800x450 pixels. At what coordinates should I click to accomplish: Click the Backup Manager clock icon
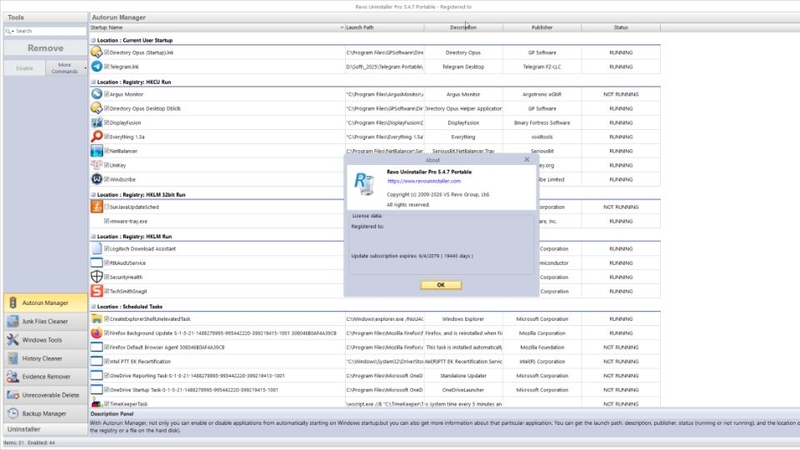pos(13,413)
